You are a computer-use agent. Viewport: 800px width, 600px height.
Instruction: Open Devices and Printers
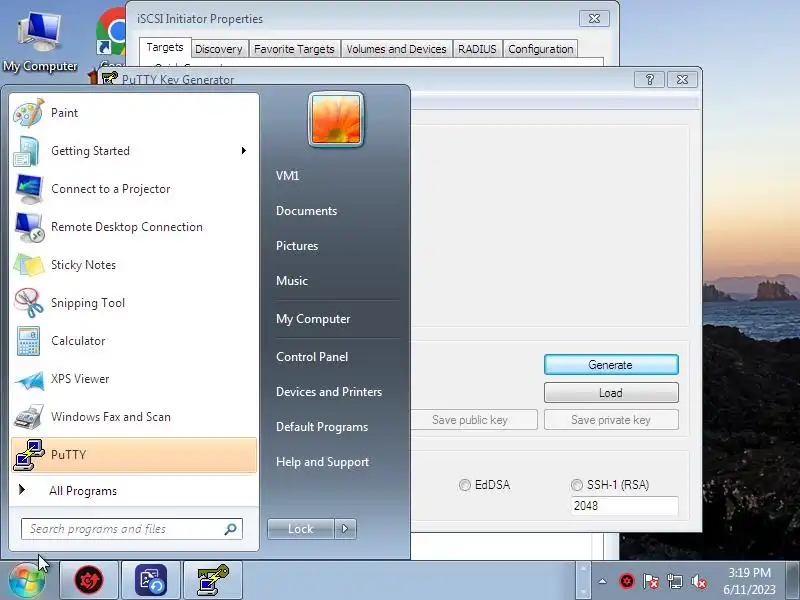point(329,392)
